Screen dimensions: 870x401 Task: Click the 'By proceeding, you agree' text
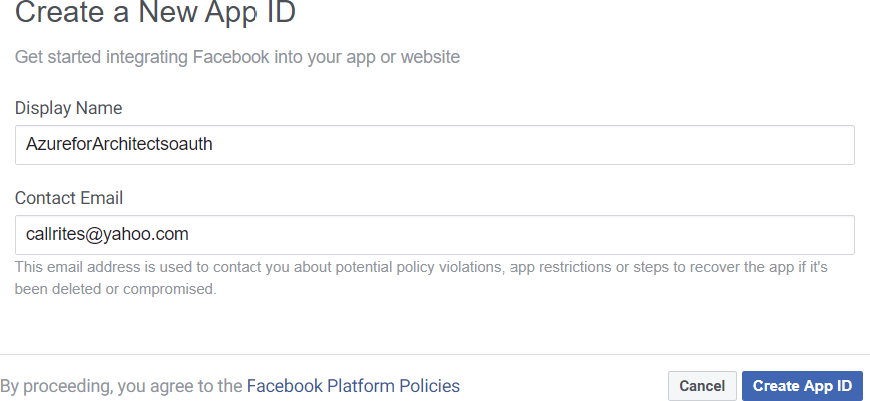121,386
